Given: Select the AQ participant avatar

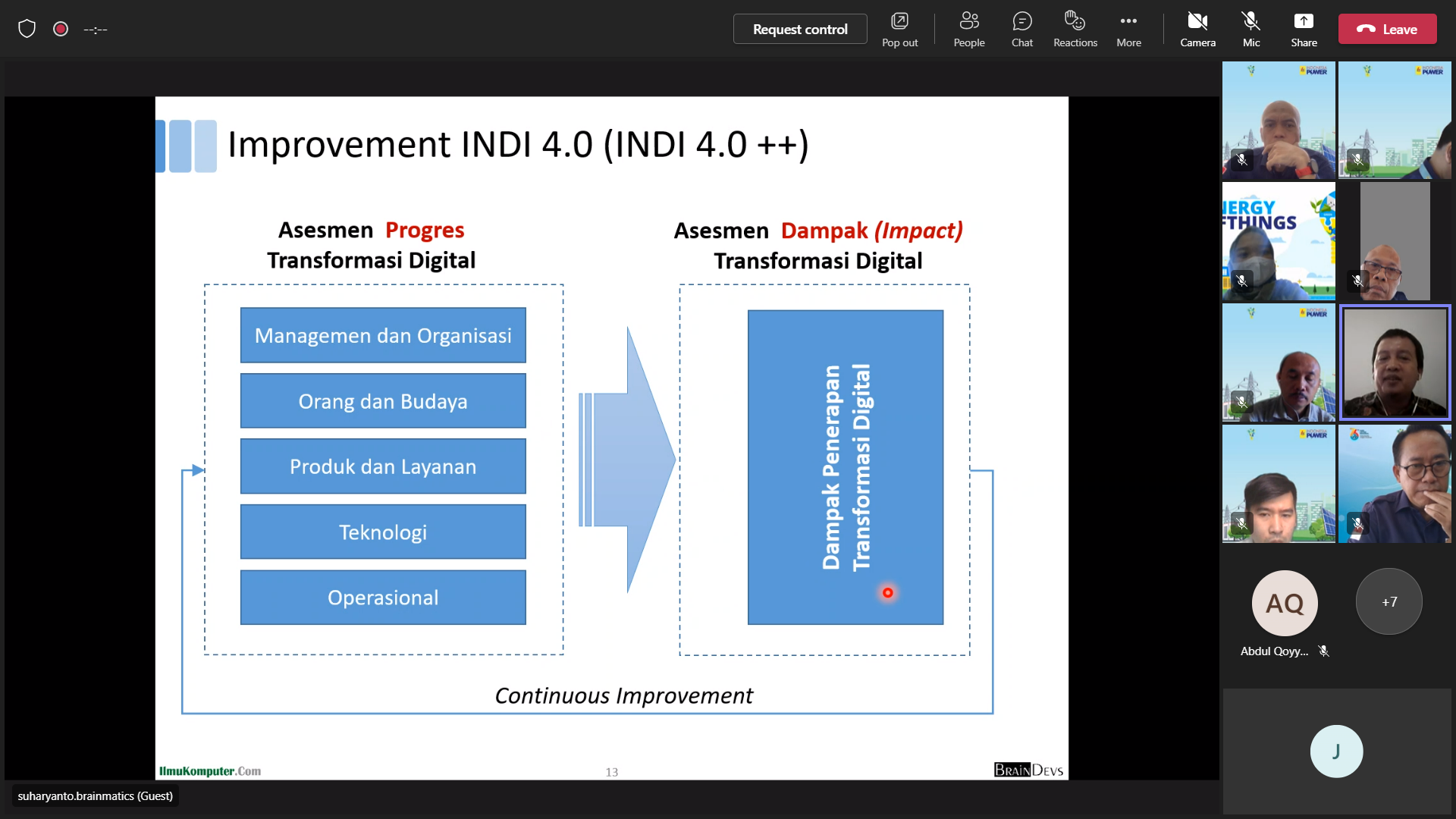Looking at the screenshot, I should coord(1285,604).
